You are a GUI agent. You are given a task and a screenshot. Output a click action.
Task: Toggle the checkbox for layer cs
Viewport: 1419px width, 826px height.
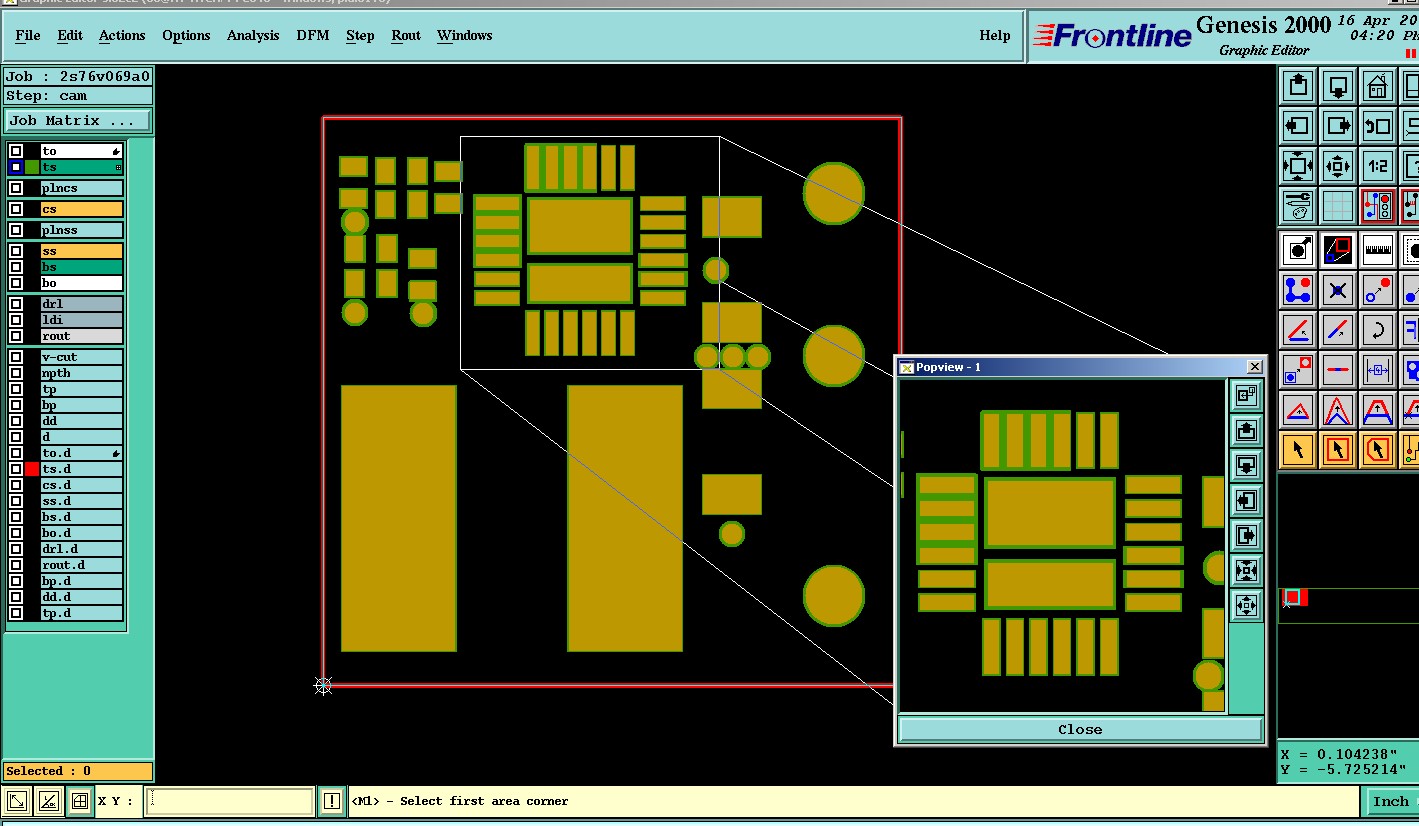click(16, 209)
